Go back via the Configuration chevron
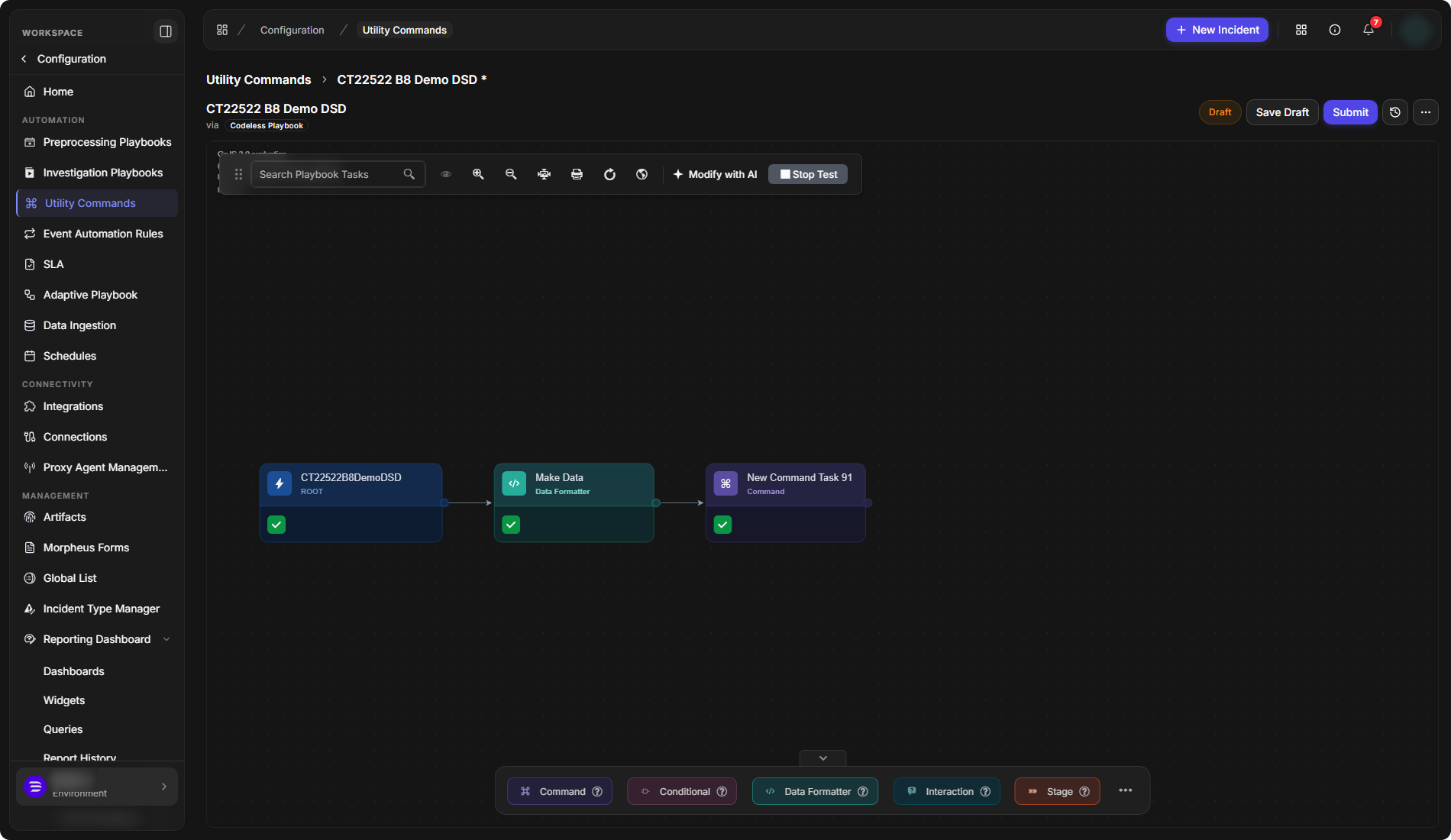The image size is (1451, 840). coord(24,59)
